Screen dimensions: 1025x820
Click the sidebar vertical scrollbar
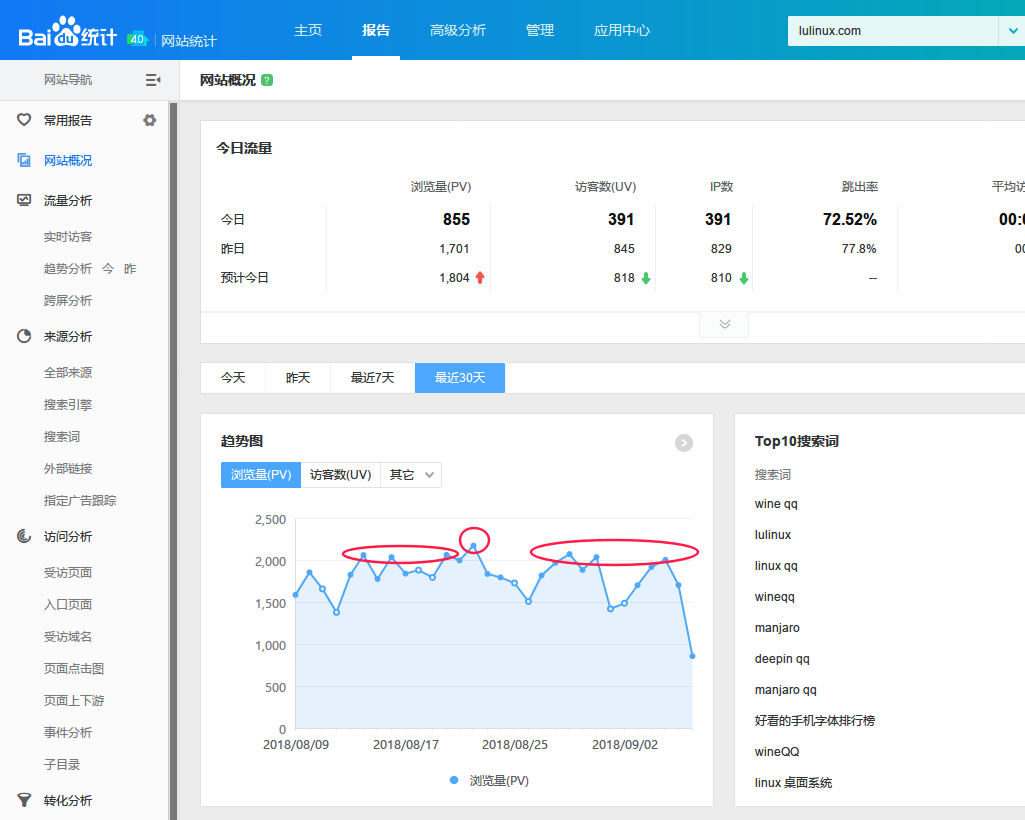coord(173,460)
